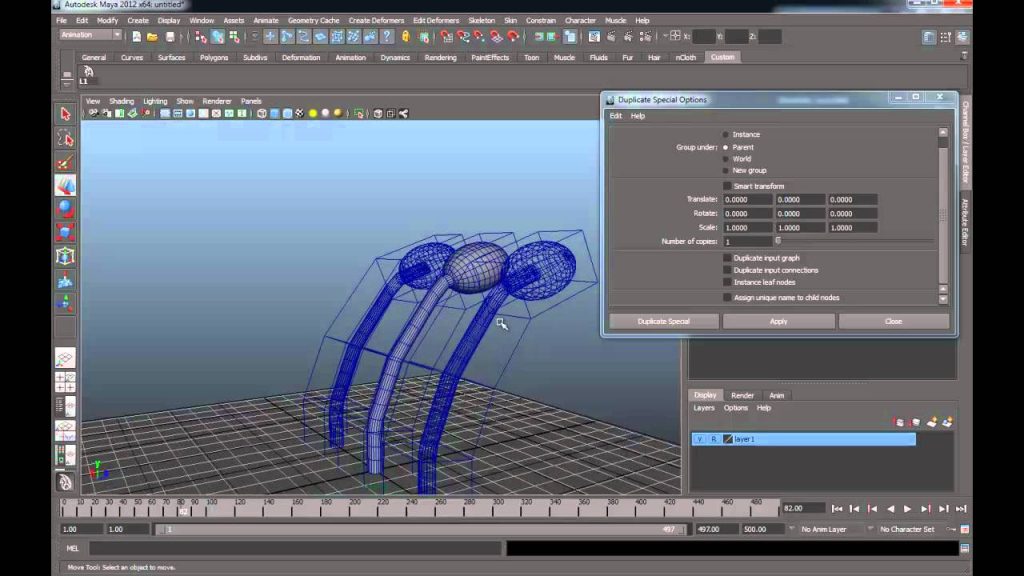Select by component type mode icon

234,37
